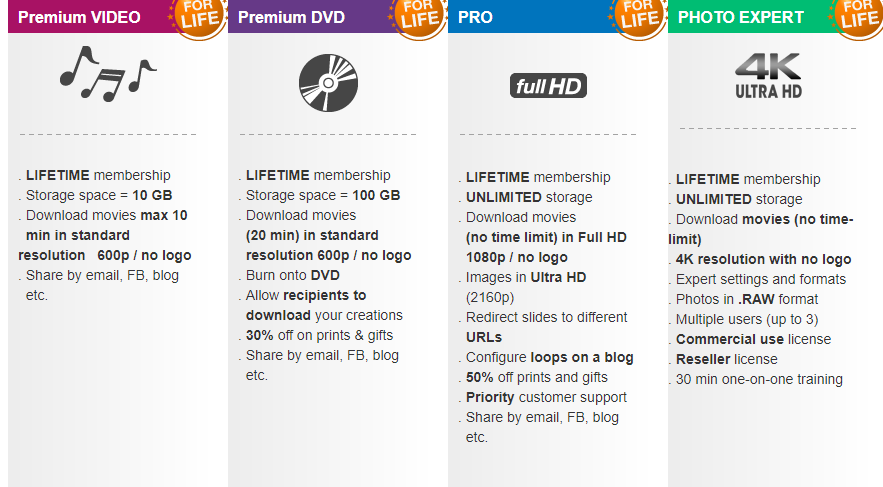Image resolution: width=883 pixels, height=487 pixels.
Task: Select the Premium DVD plan header
Action: click(291, 17)
